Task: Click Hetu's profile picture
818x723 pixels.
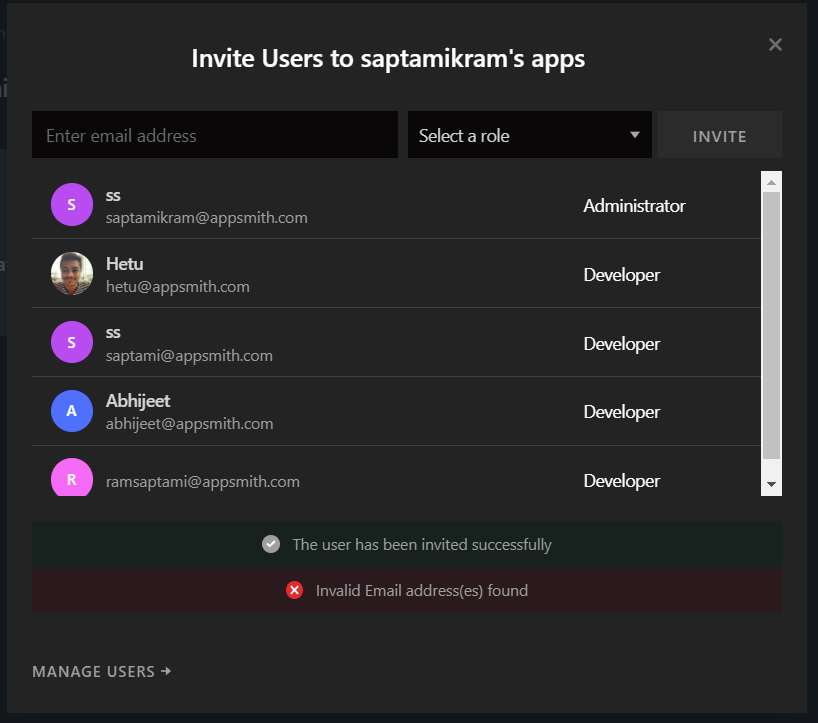Action: point(71,273)
